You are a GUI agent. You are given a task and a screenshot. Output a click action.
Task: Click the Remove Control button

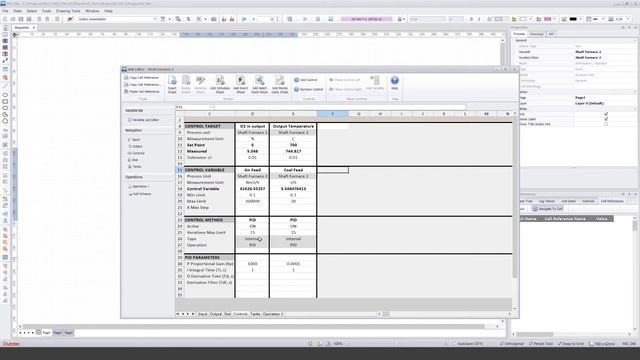309,89
